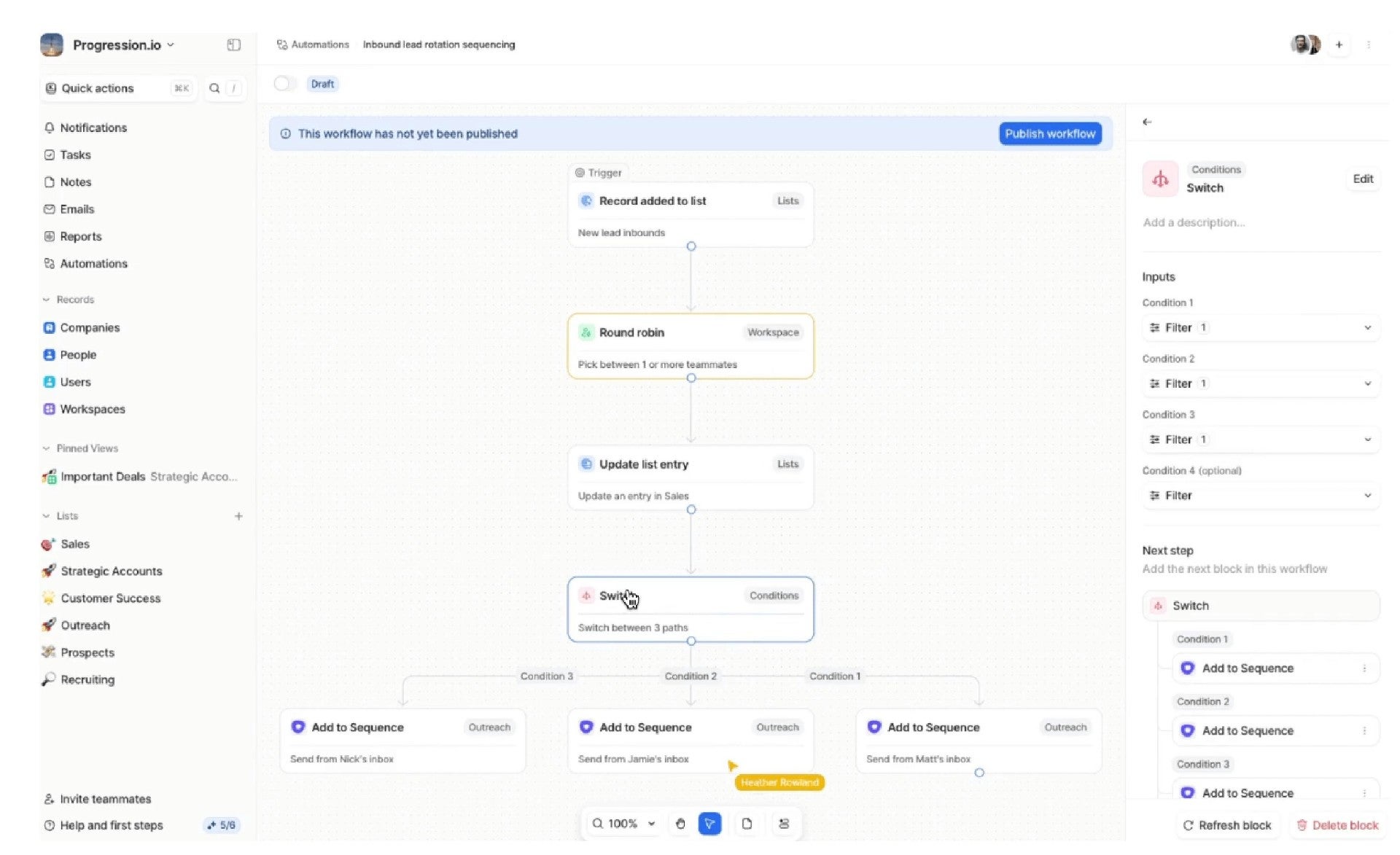Image resolution: width=1400 pixels, height=855 pixels.
Task: Click the note page icon in bottom toolbar
Action: click(747, 824)
